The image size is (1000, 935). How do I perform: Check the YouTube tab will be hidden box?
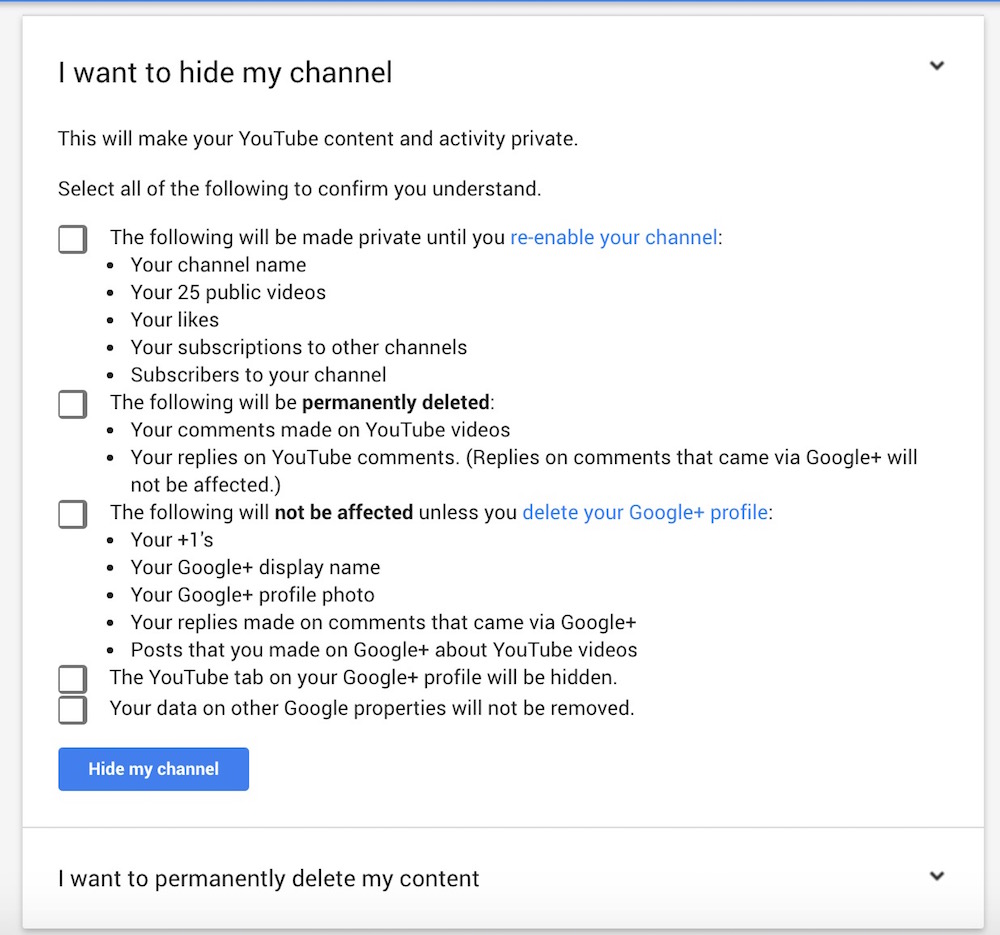tap(72, 679)
